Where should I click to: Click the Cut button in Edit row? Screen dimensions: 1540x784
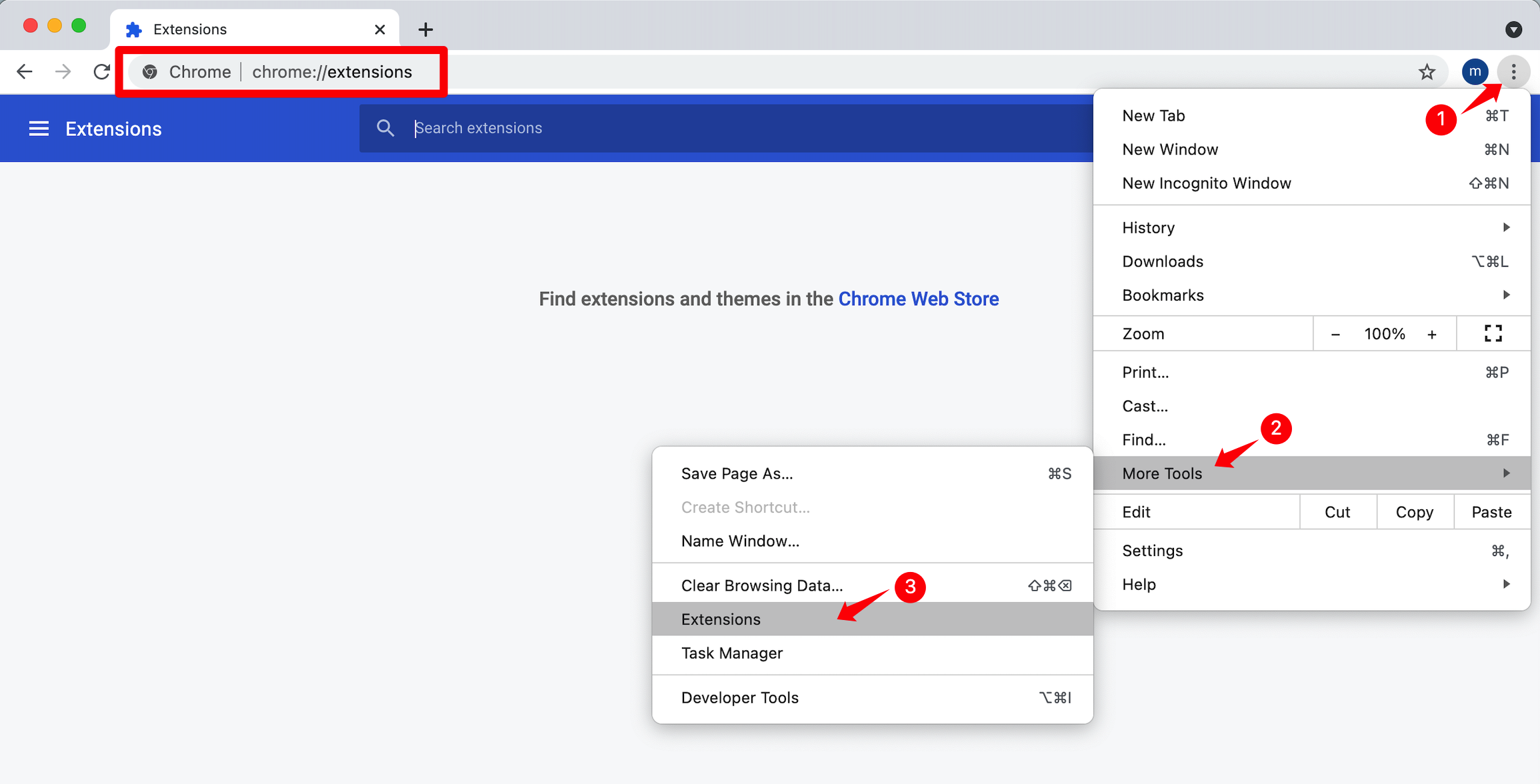pos(1337,512)
